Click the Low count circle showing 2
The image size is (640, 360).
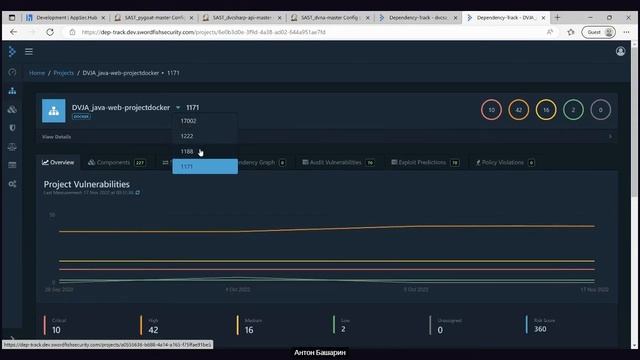573,110
